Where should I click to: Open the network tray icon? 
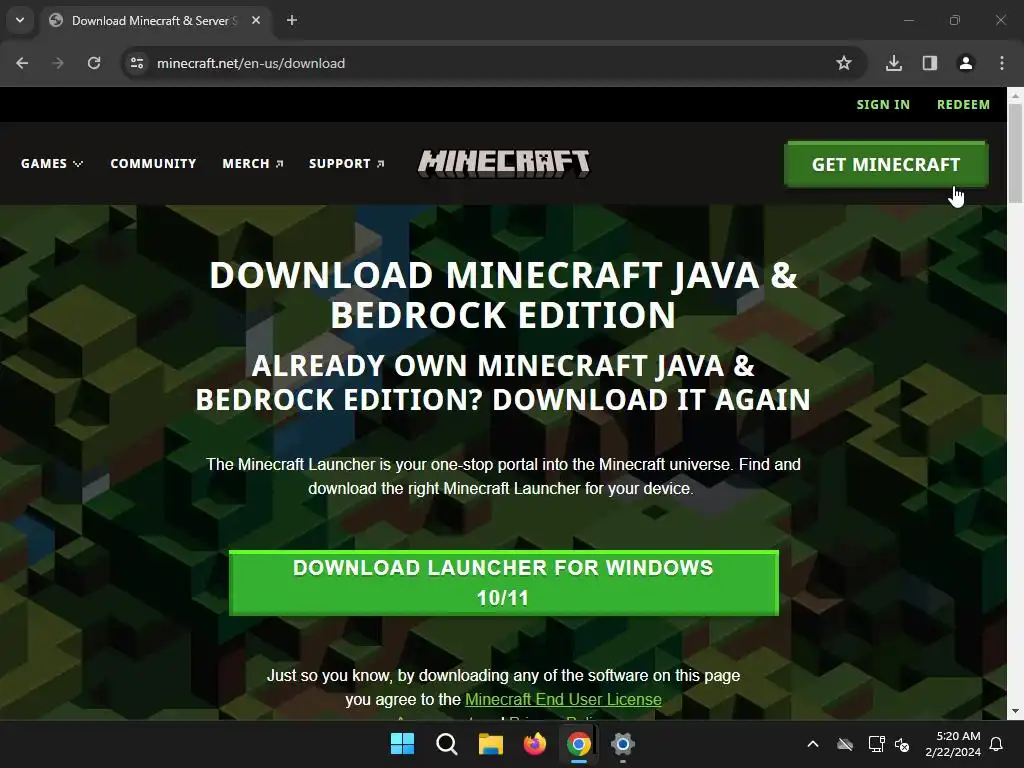click(876, 744)
